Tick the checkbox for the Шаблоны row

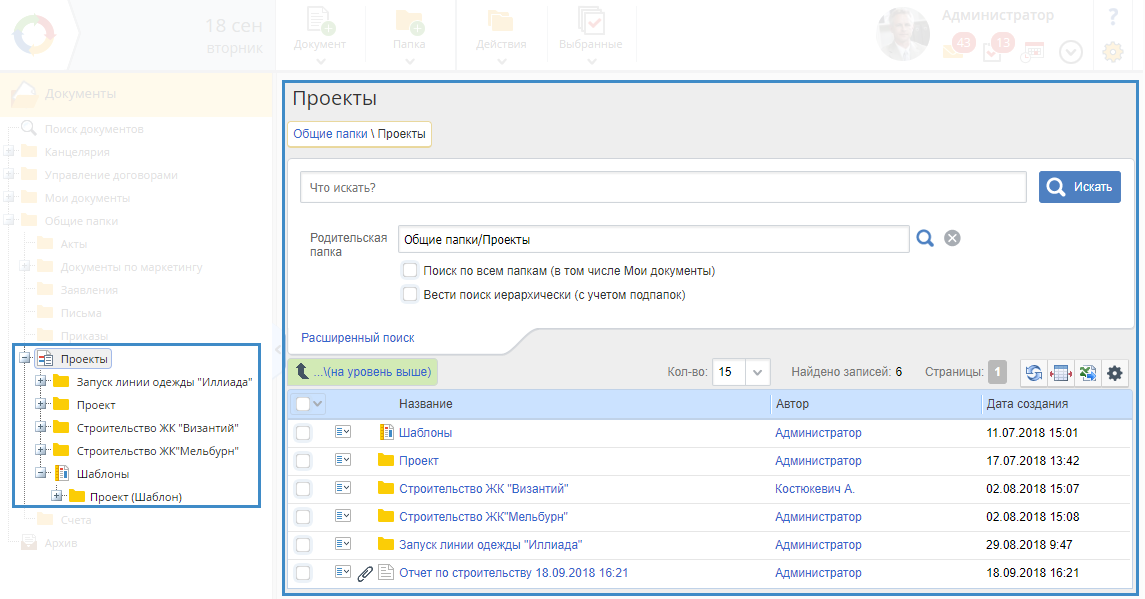pos(303,433)
